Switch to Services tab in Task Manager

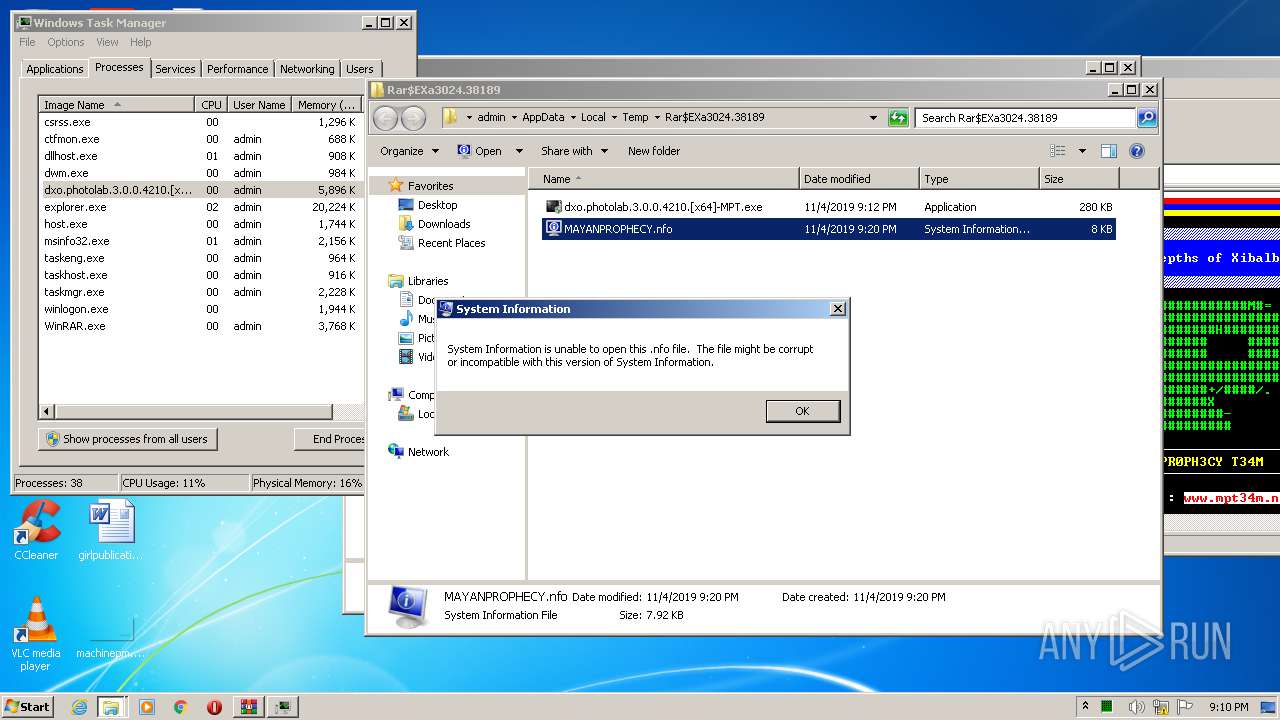[175, 69]
